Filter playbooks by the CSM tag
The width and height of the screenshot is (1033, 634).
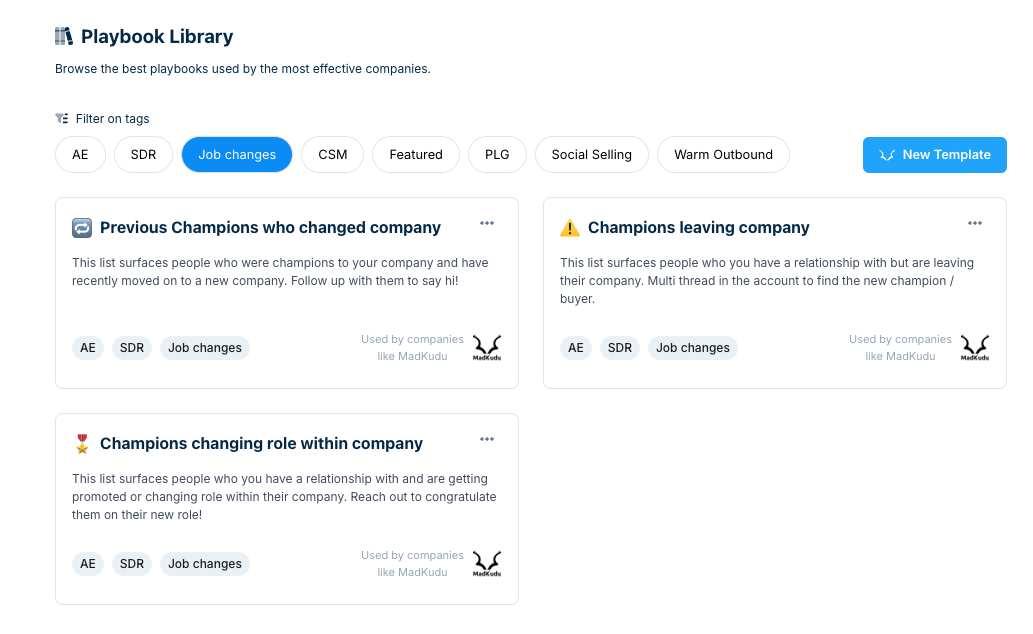[x=333, y=155]
